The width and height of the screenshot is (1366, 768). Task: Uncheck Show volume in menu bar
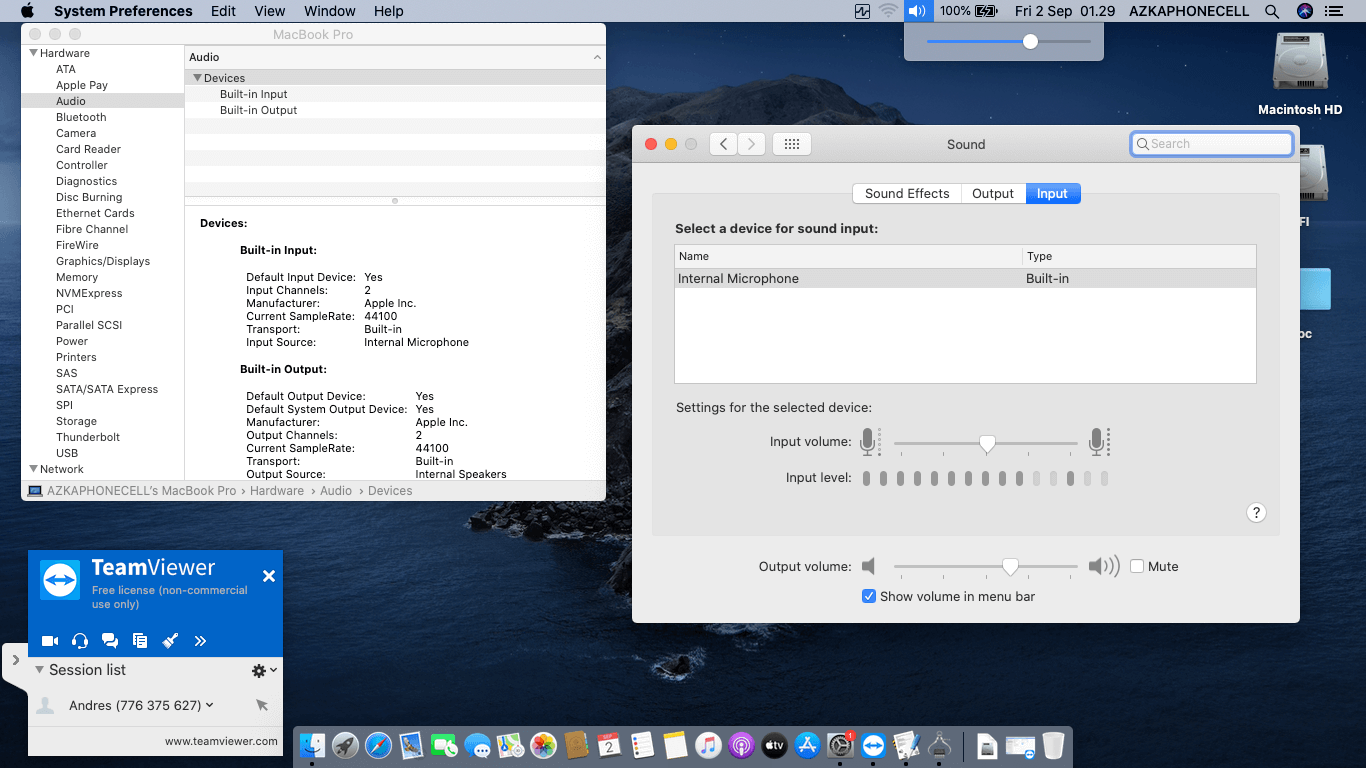coord(869,596)
